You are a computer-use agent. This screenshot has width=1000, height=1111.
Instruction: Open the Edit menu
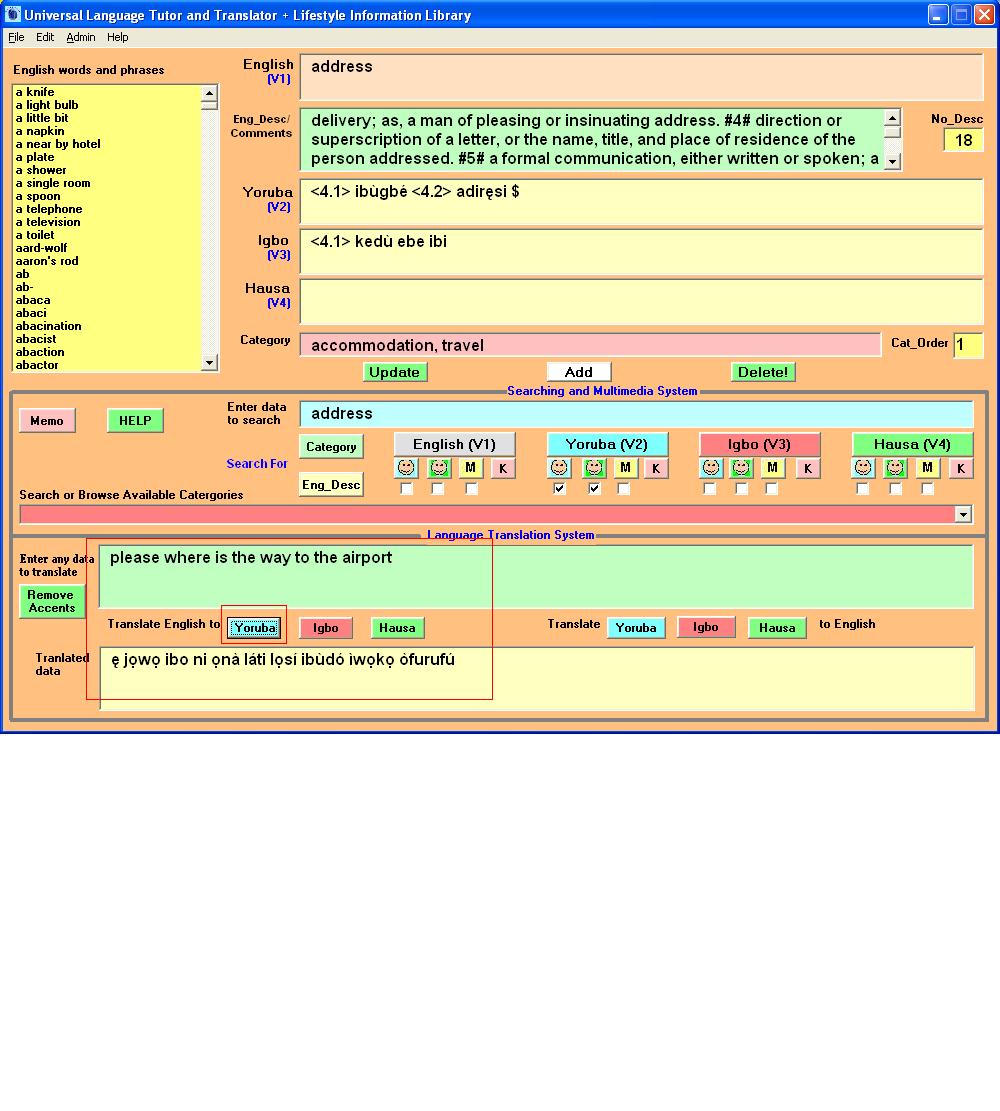click(x=45, y=37)
